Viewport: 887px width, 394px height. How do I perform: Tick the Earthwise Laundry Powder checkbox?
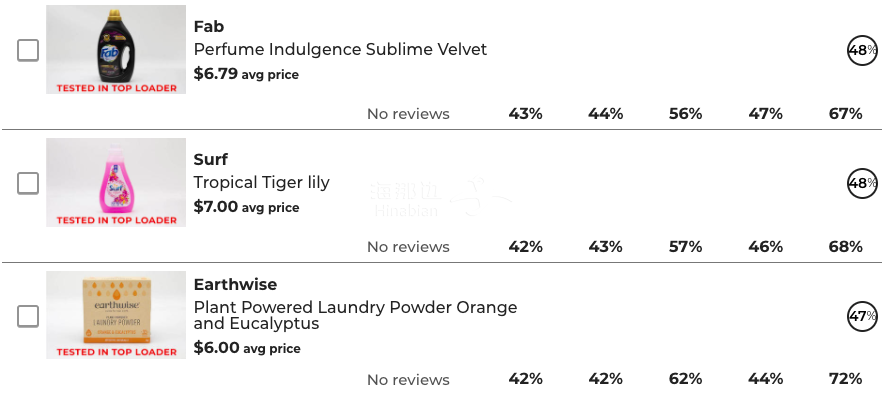point(28,316)
